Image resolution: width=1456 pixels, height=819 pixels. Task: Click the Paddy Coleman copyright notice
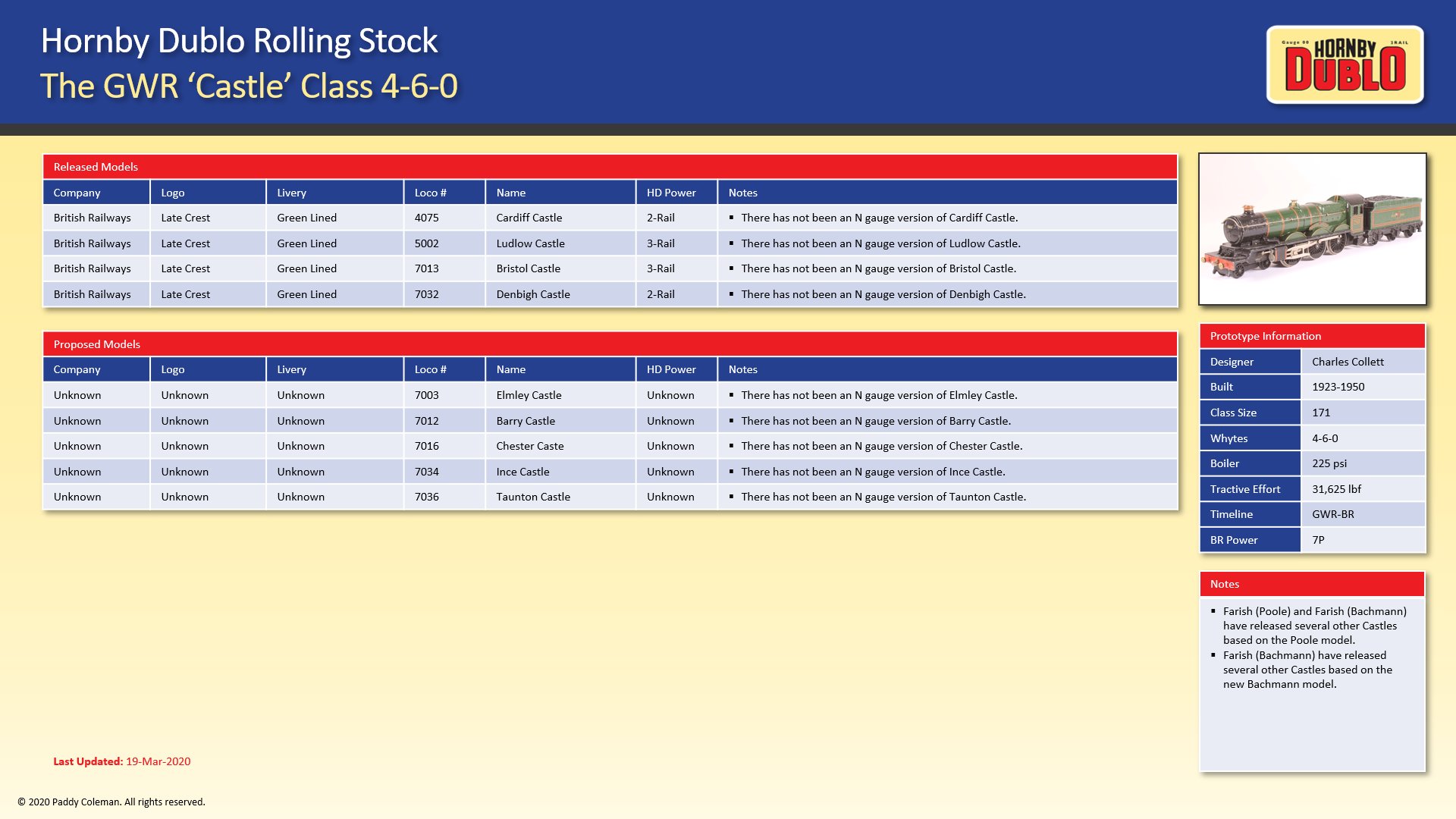[111, 802]
